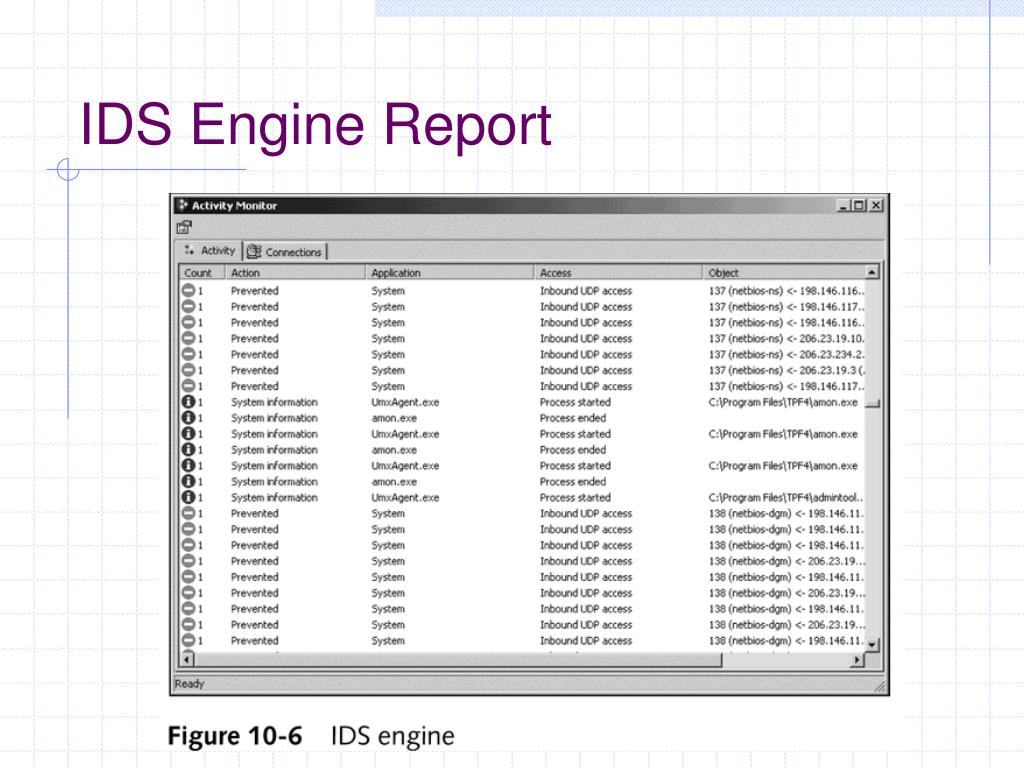Sort by the Object column header
The image size is (1024, 768).
784,273
